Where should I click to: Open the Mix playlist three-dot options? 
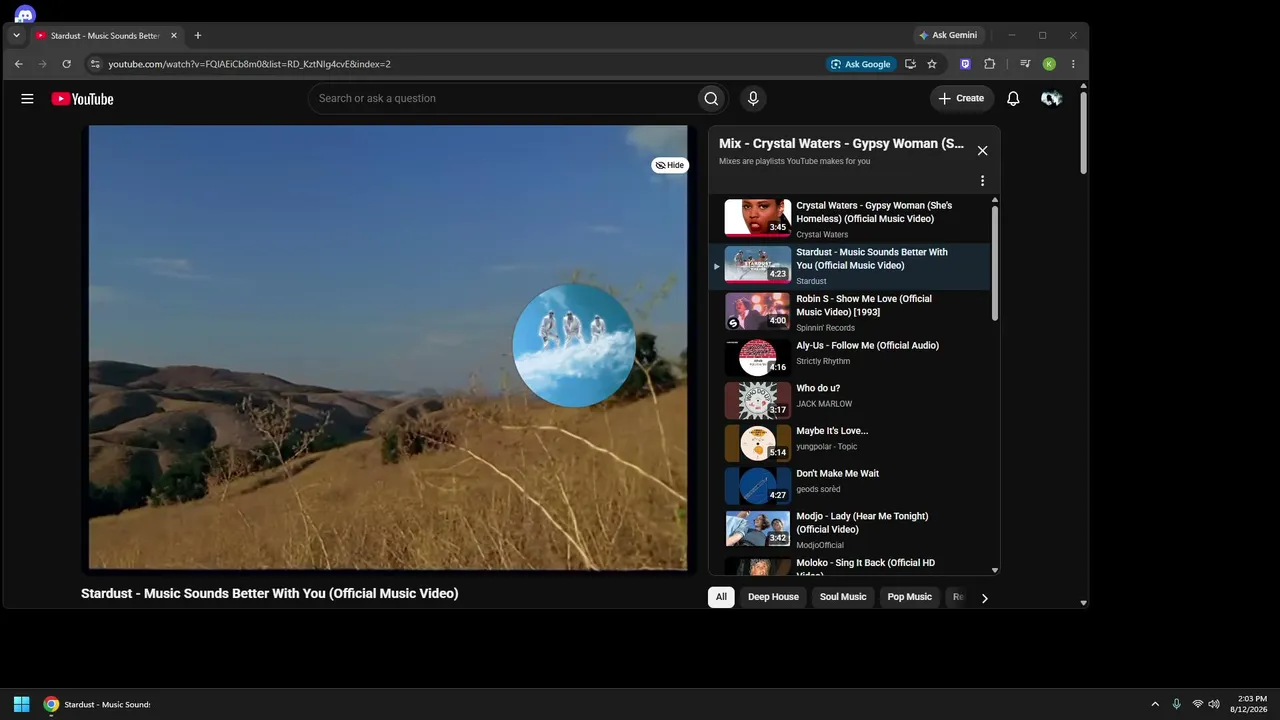tap(982, 181)
